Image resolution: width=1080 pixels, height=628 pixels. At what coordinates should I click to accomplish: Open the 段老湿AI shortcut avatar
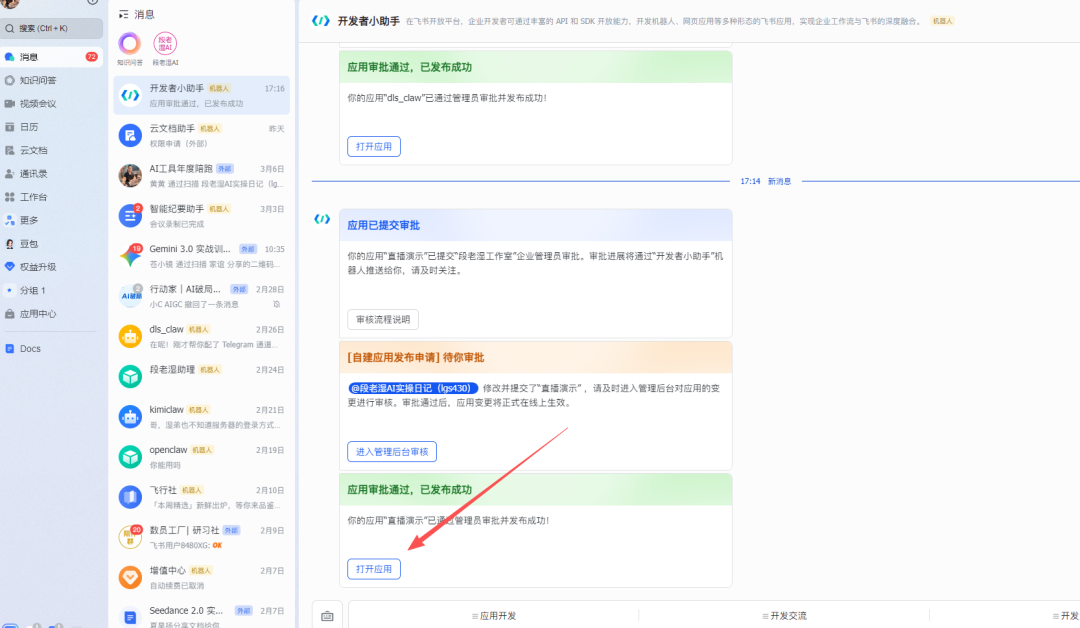[x=165, y=44]
